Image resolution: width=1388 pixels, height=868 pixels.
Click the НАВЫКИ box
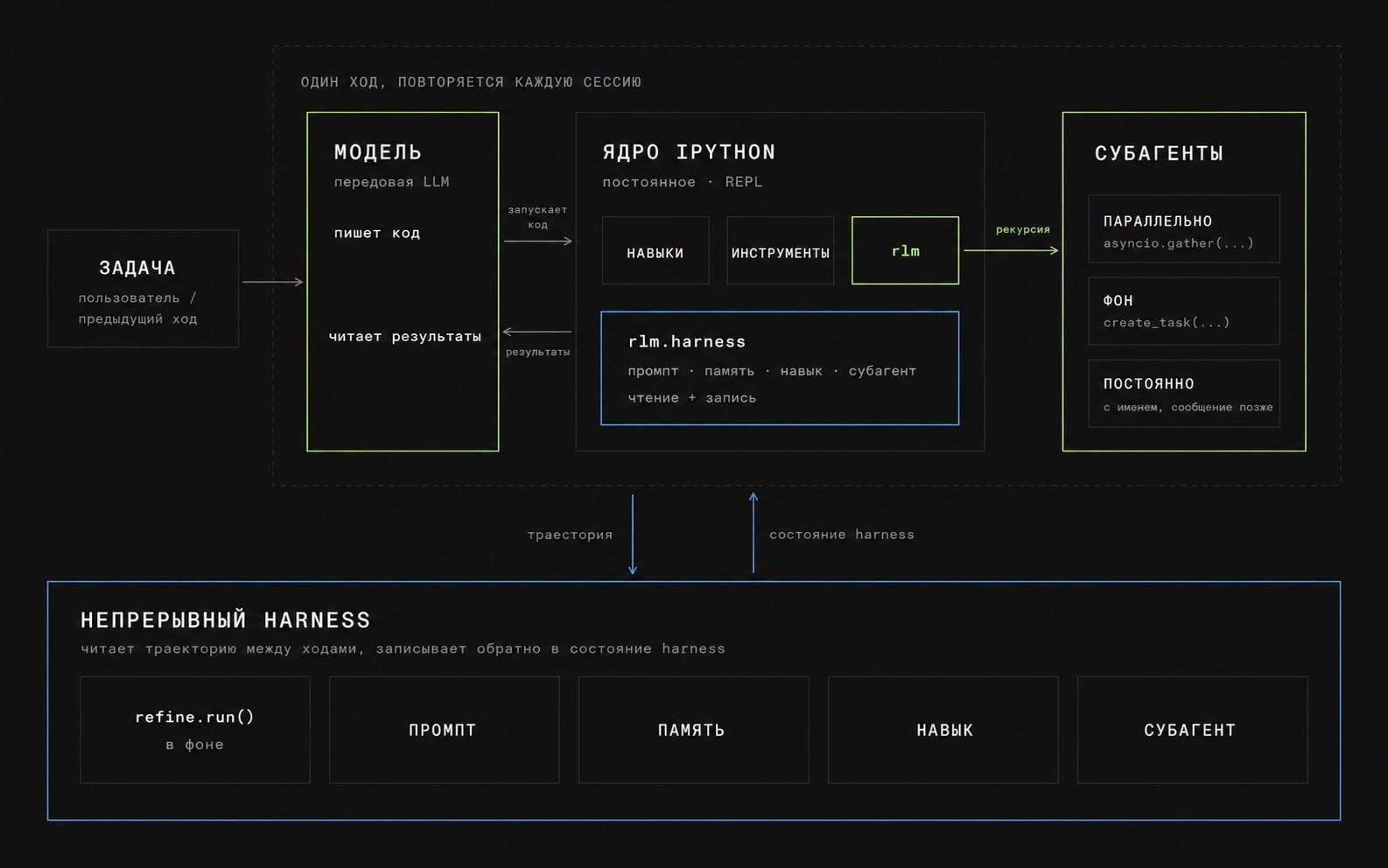point(655,251)
